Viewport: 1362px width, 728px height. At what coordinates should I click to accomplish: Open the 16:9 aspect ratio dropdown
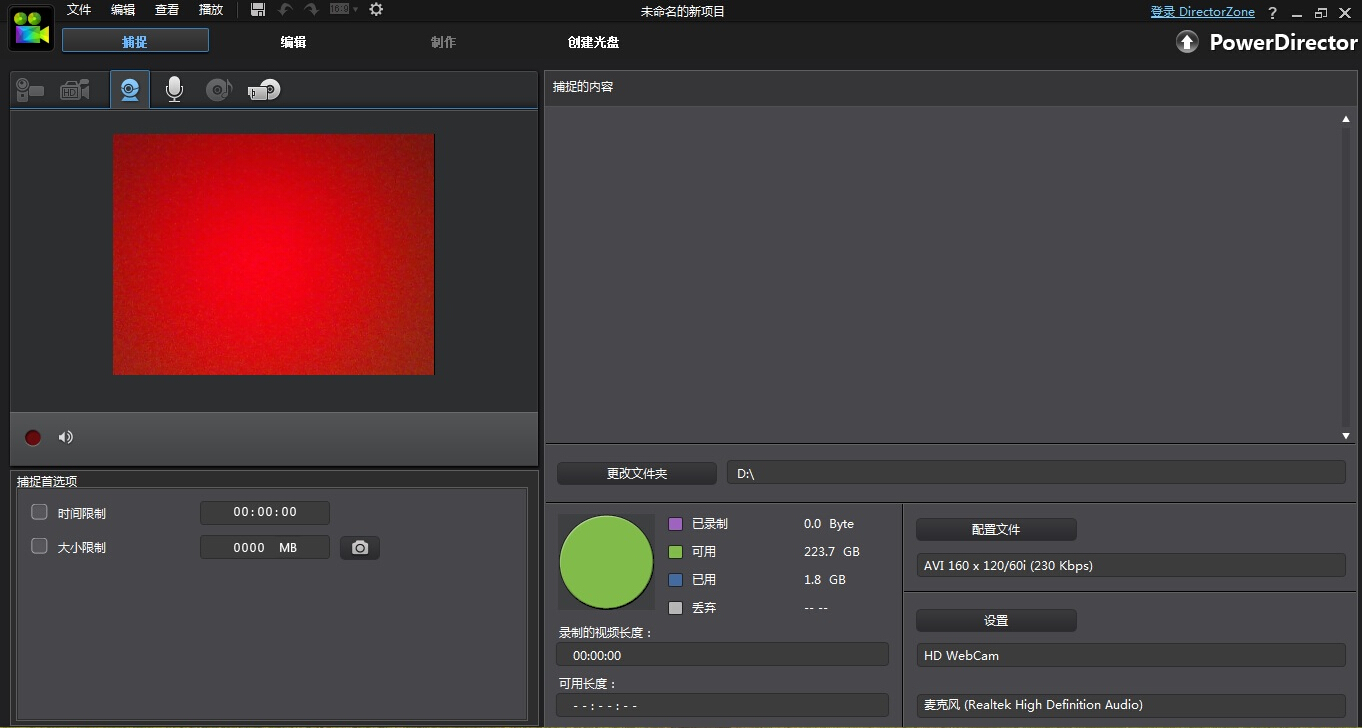(343, 10)
